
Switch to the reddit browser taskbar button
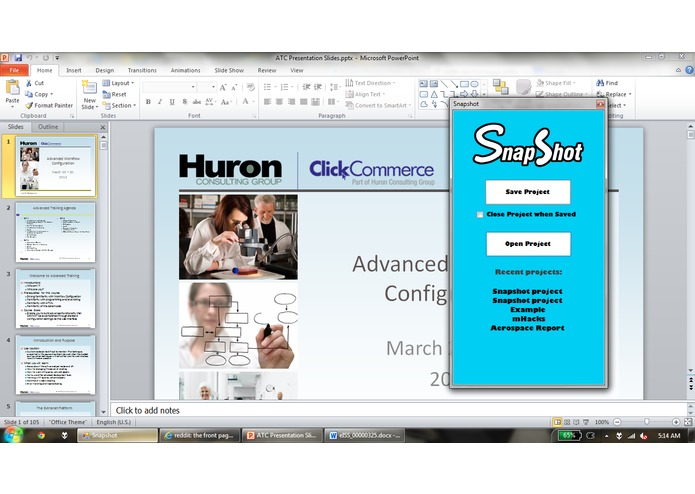tap(199, 436)
